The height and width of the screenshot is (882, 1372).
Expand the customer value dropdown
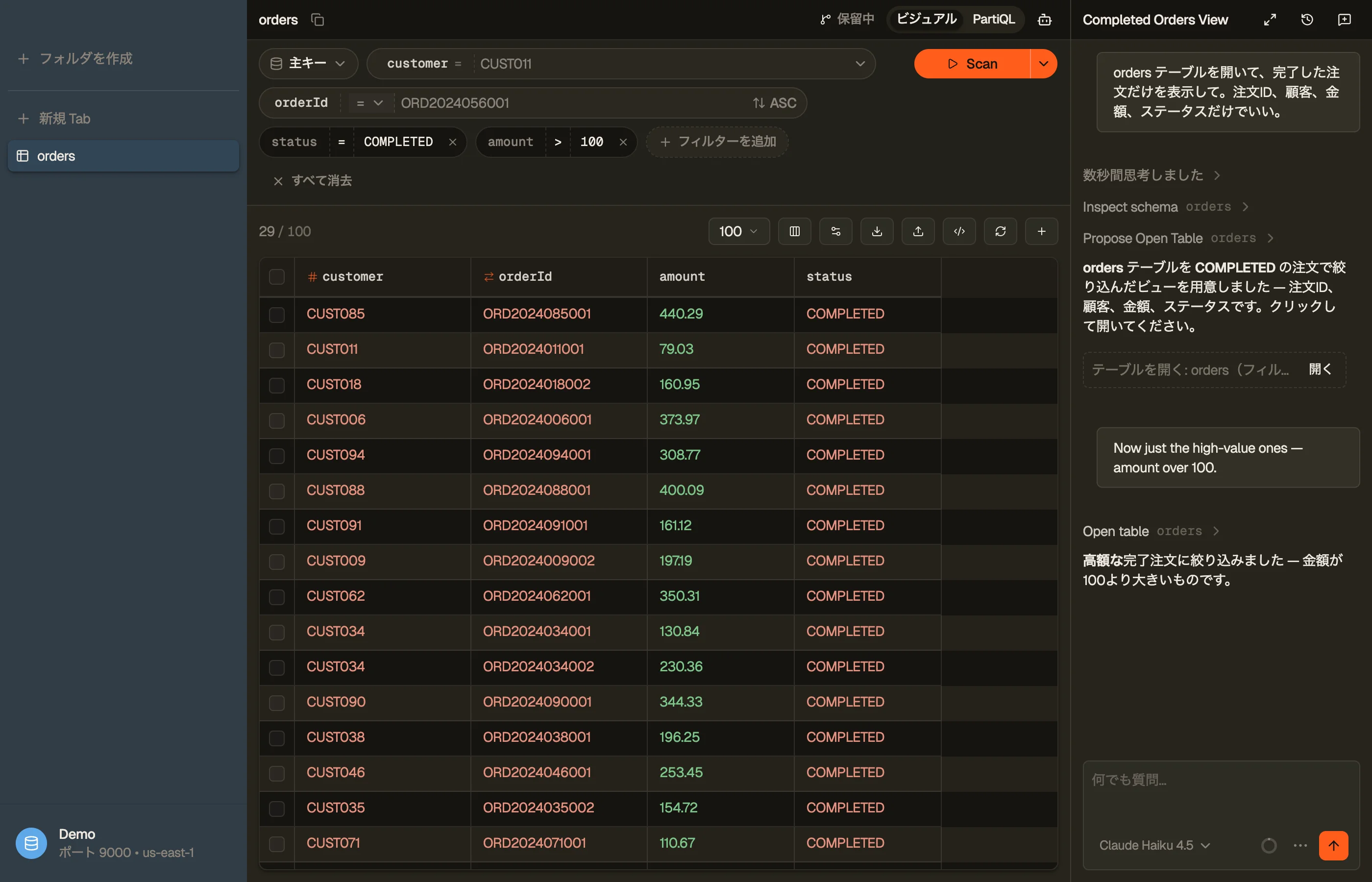[x=859, y=64]
